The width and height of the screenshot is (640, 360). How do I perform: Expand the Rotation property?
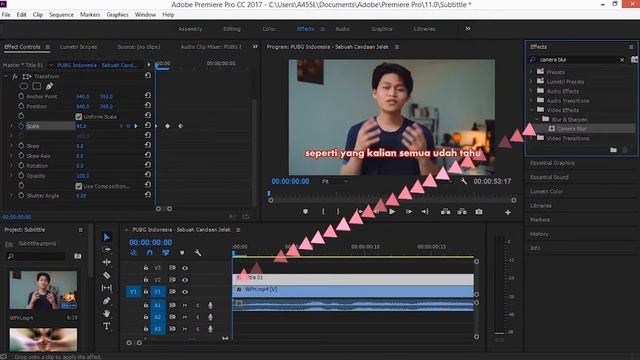(11, 166)
